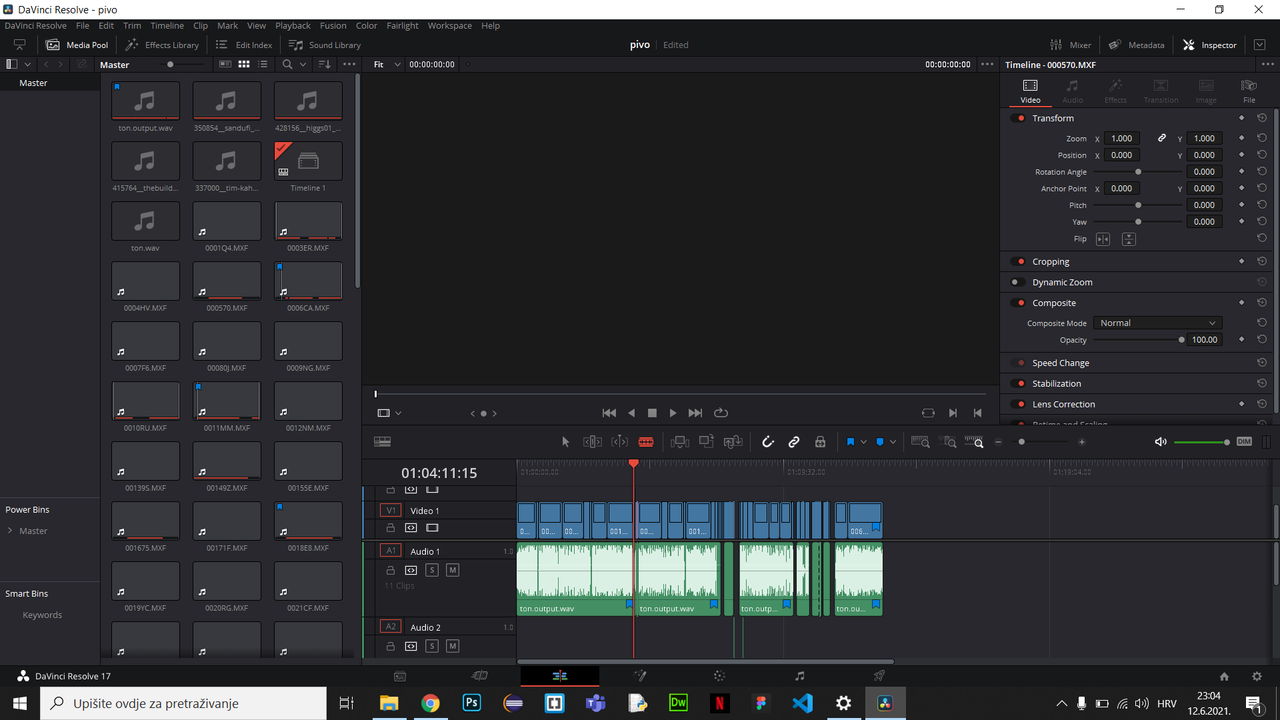Mute the Audio 1 track
The width and height of the screenshot is (1280, 720).
[452, 570]
